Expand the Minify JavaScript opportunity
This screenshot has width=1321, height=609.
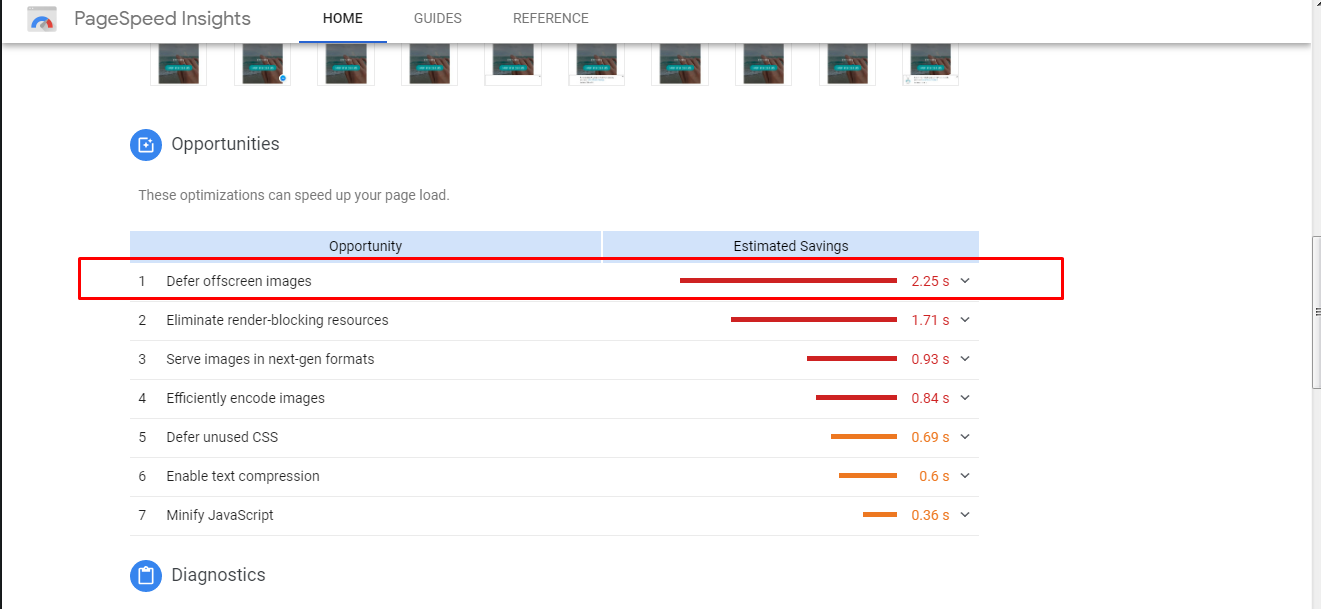coord(964,515)
